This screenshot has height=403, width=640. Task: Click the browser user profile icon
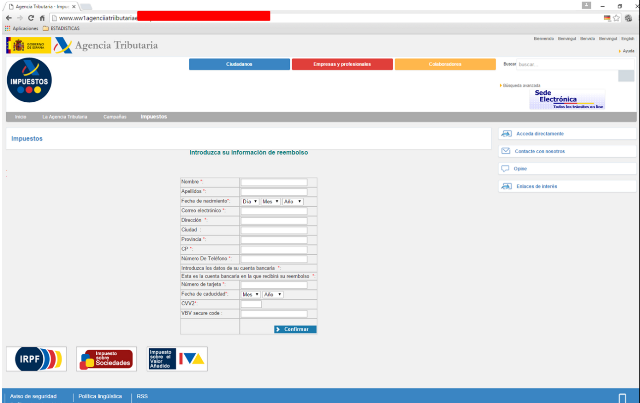(x=586, y=5)
